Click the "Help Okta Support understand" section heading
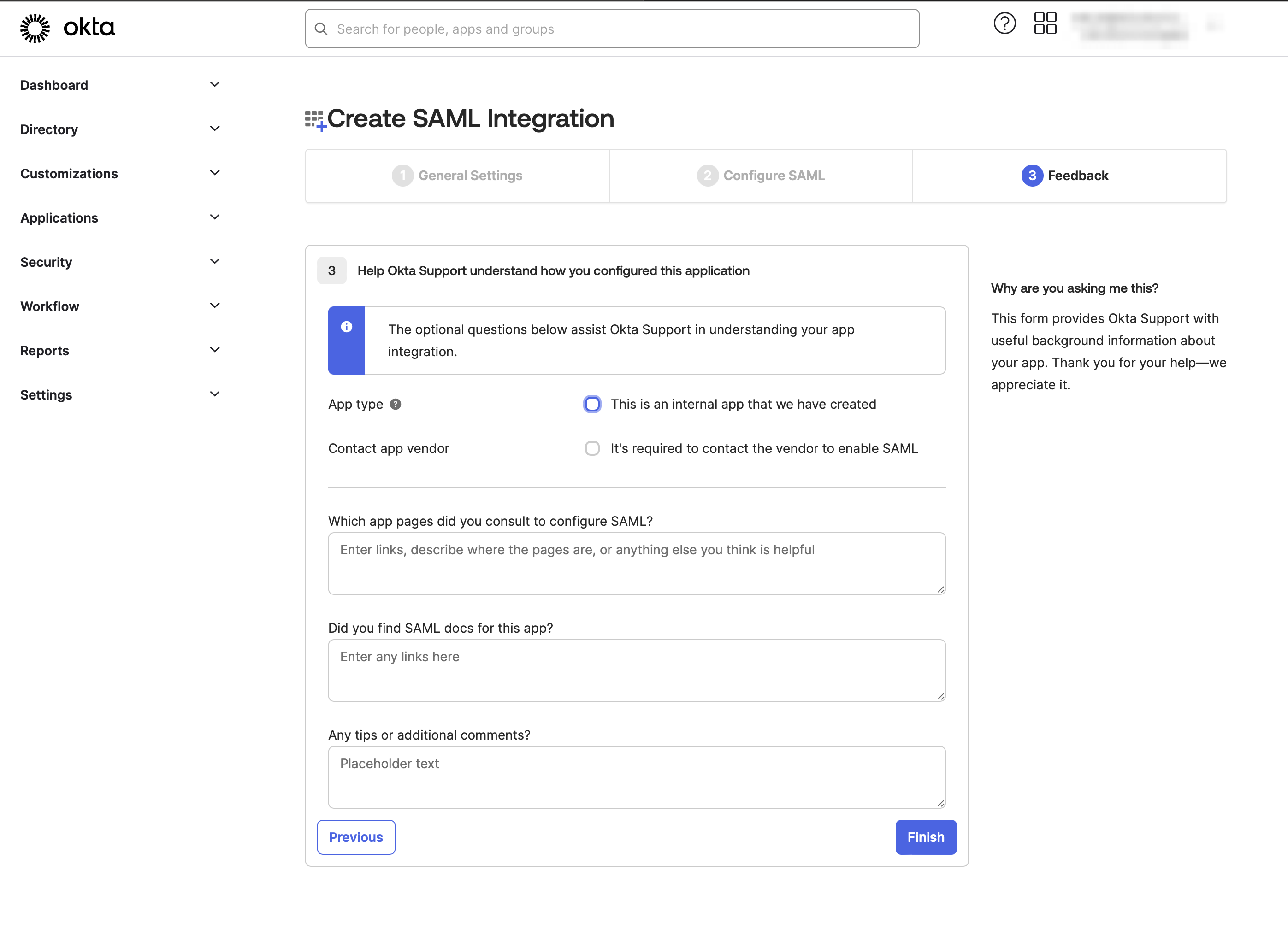This screenshot has width=1288, height=952. click(x=554, y=271)
